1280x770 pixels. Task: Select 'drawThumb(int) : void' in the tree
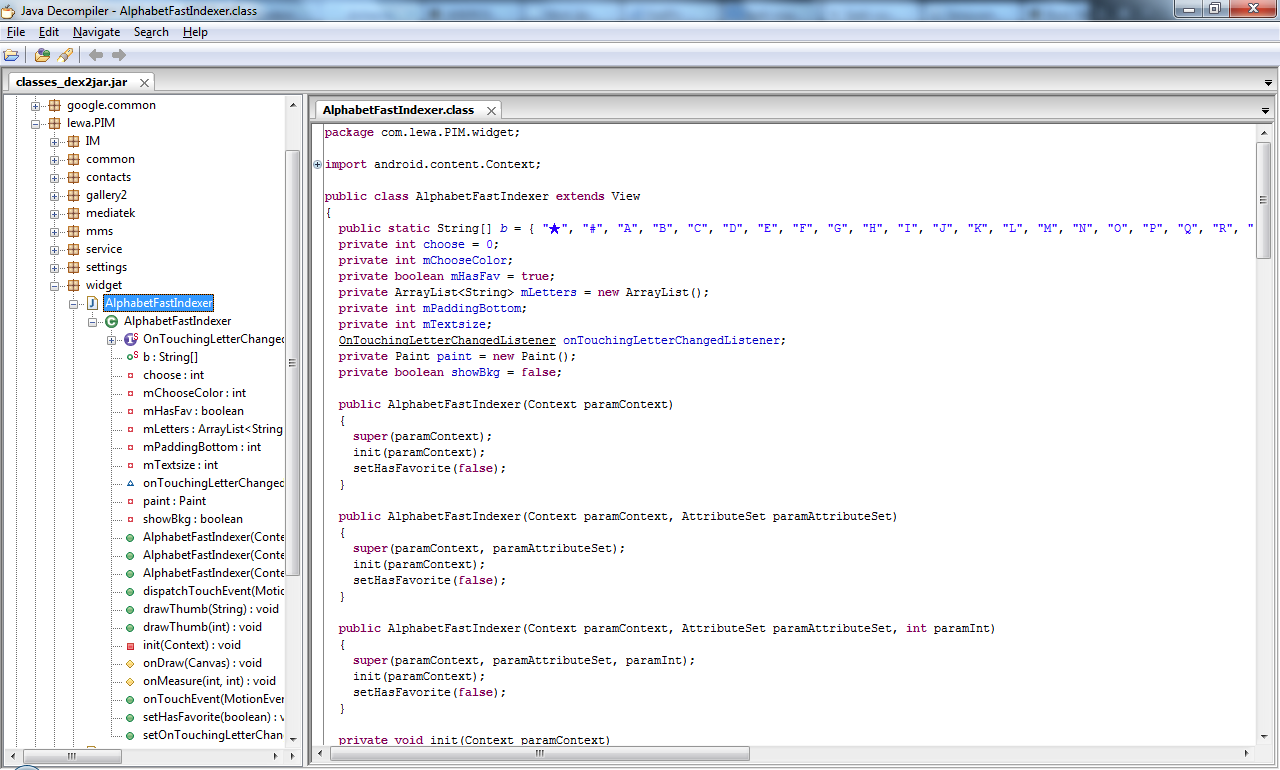pyautogui.click(x=202, y=627)
